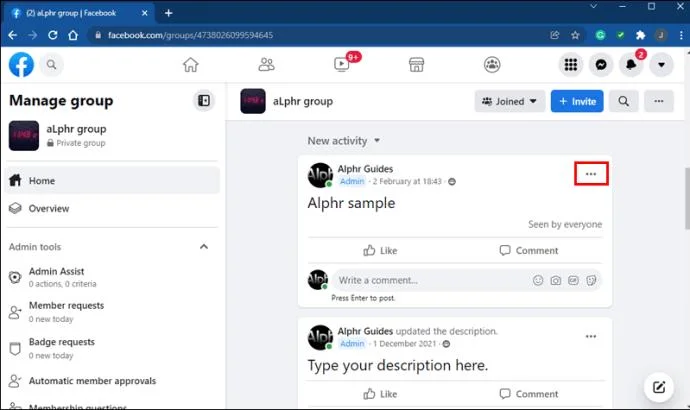Attach a photo to the comment
Screen dimensions: 690x410
point(555,280)
